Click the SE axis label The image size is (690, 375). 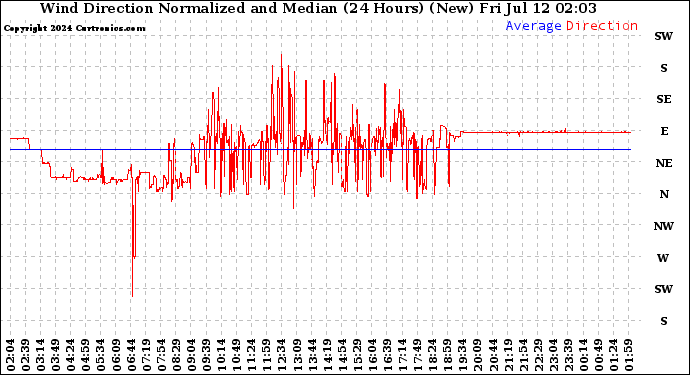(x=664, y=99)
